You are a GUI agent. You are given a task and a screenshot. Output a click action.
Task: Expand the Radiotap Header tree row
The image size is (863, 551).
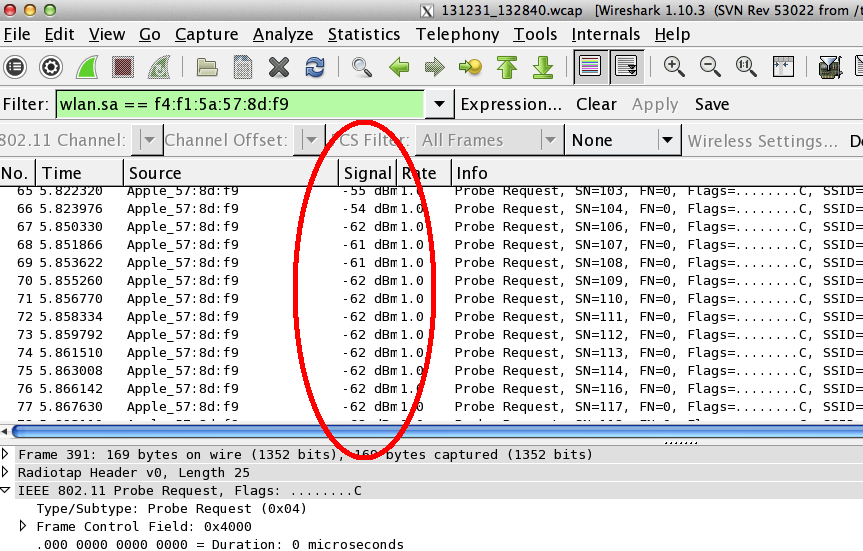[x=6, y=472]
